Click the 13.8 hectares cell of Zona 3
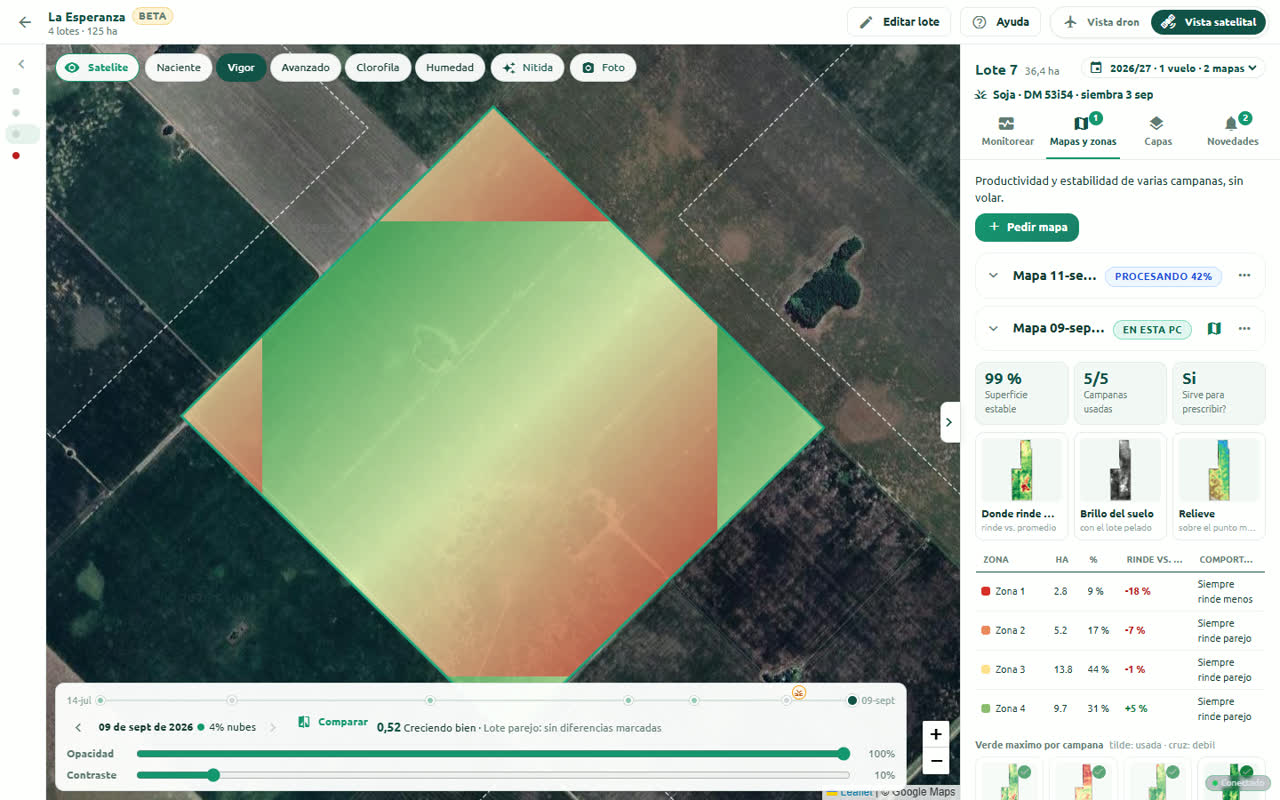 (x=1063, y=669)
